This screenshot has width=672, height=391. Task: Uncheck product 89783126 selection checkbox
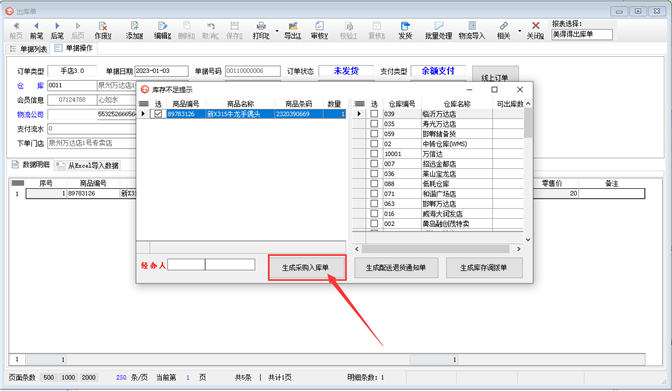click(x=158, y=114)
